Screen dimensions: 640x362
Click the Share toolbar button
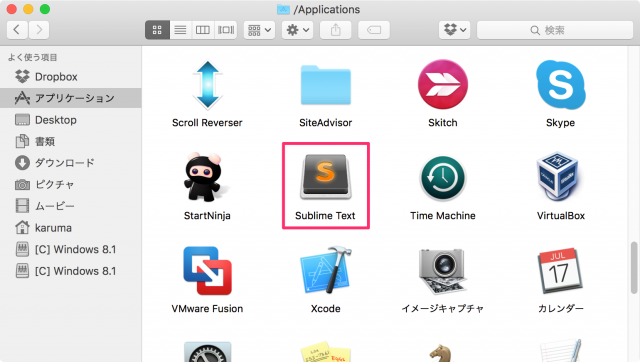click(x=336, y=30)
